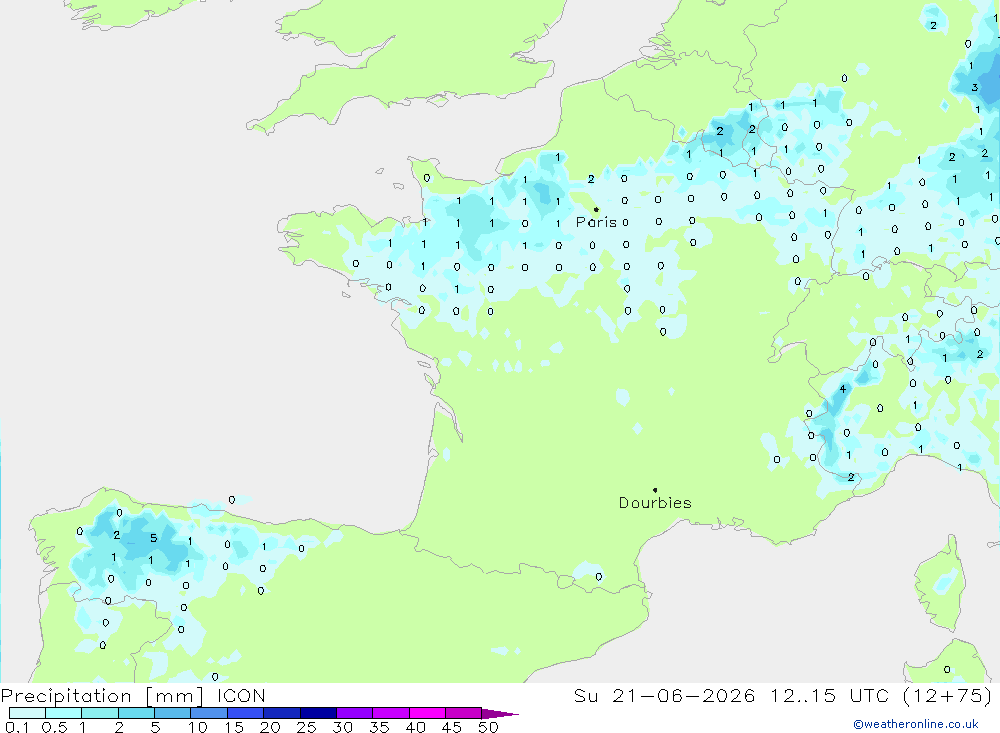Select the black dot marking Dourbies
1000x733 pixels.
(x=655, y=490)
